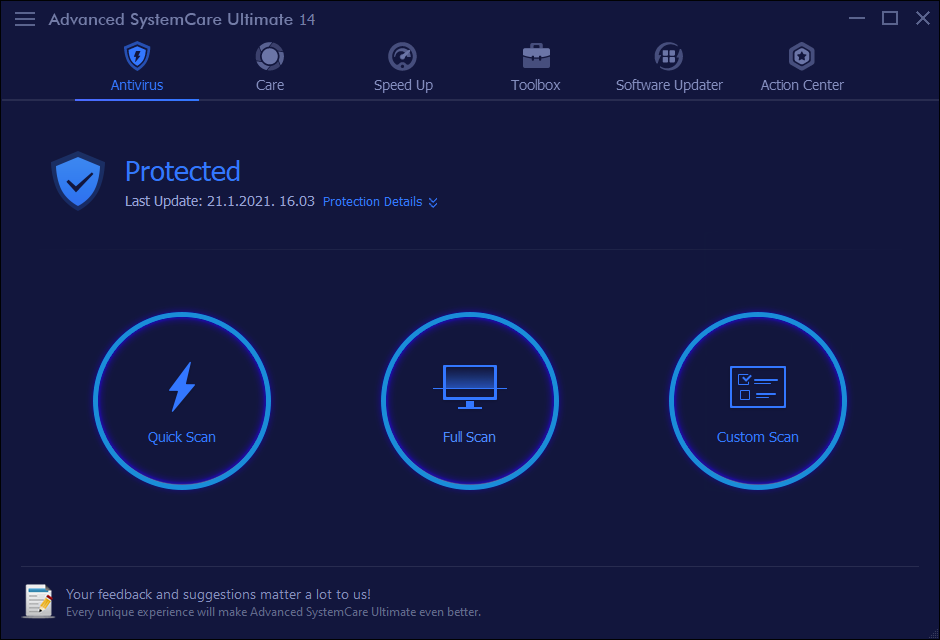Viewport: 940px width, 640px height.
Task: Click the feedback notepad icon
Action: click(38, 601)
